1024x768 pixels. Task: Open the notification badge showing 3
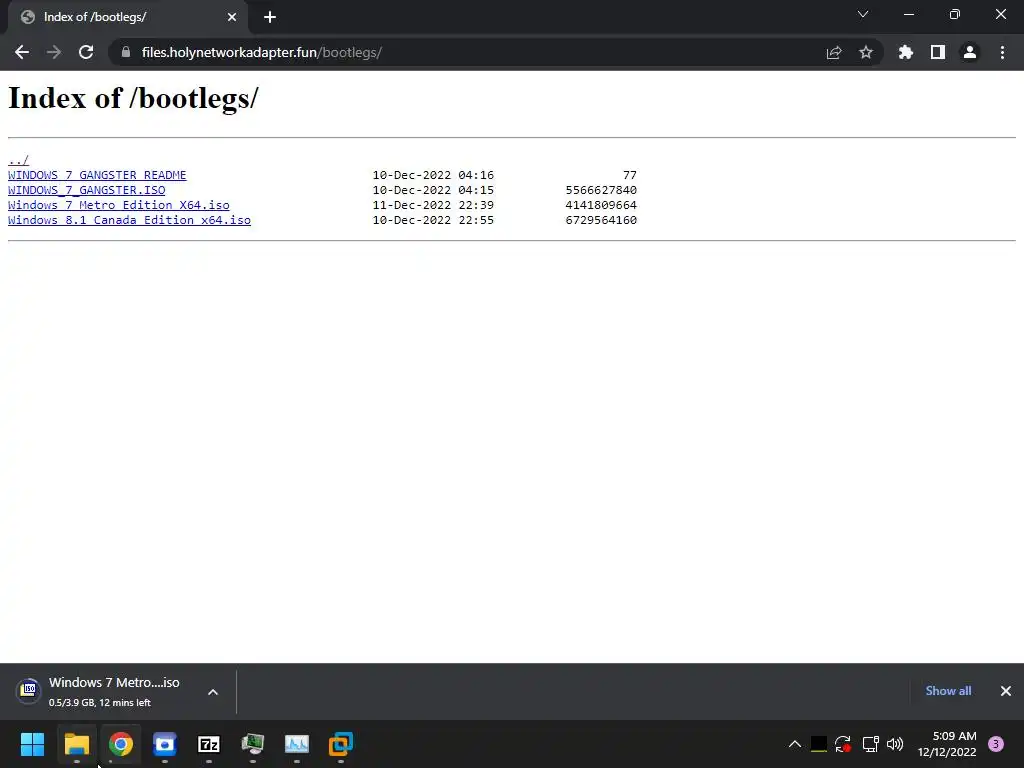click(x=996, y=744)
